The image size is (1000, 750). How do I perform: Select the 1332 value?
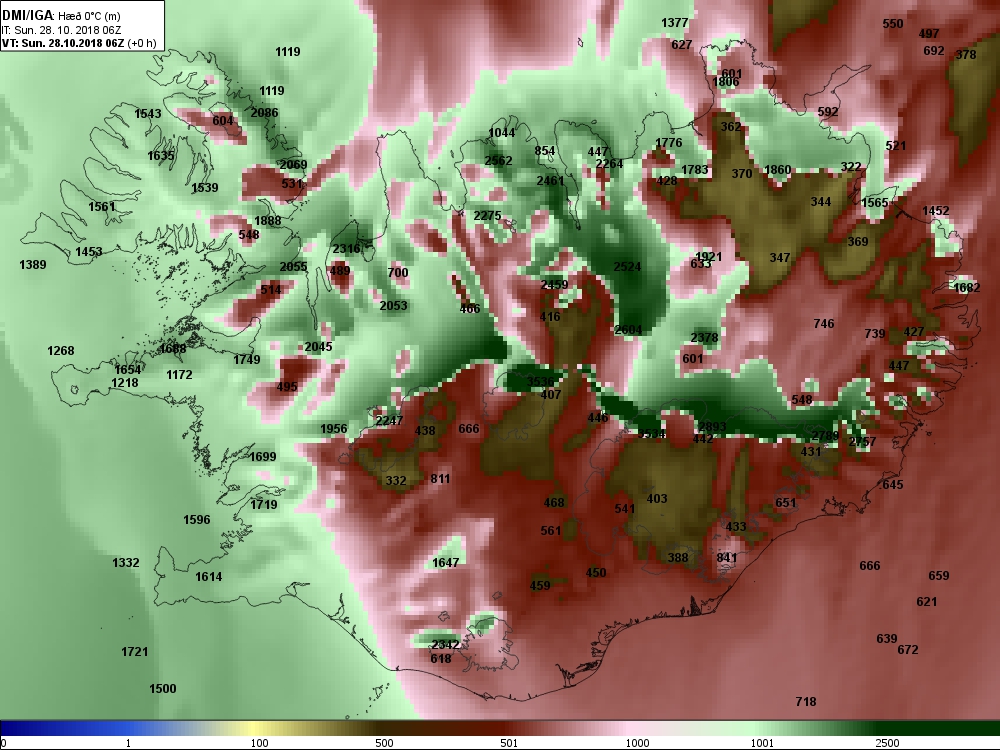(126, 562)
